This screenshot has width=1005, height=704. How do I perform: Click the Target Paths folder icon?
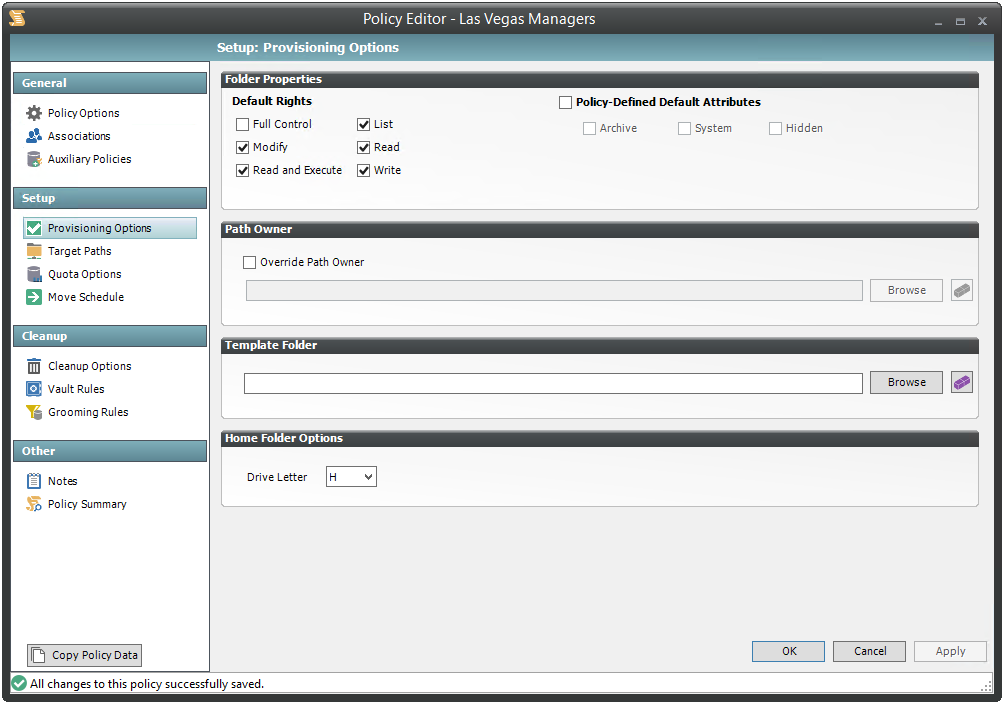tap(34, 251)
